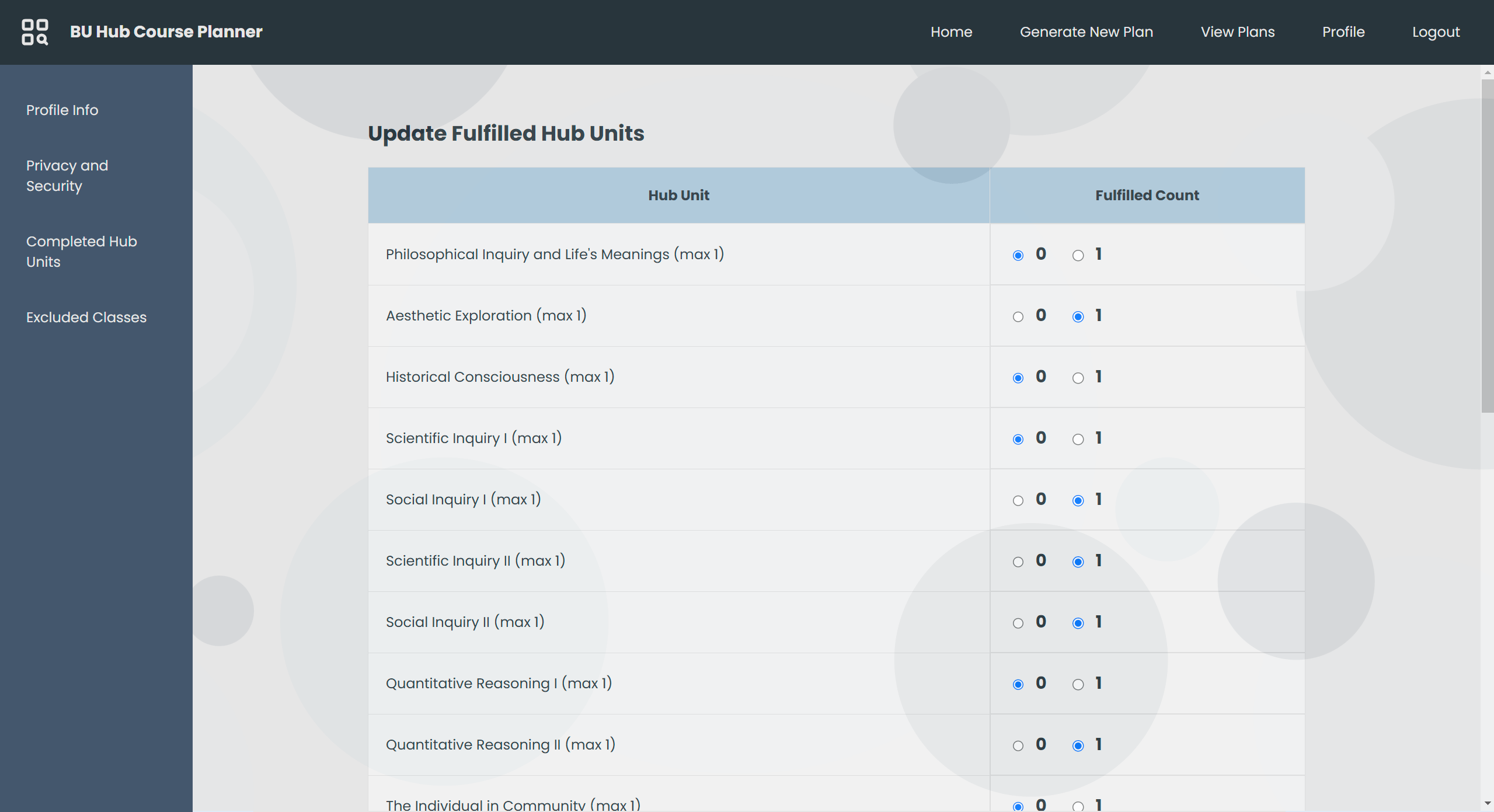Open Privacy and Security section

click(67, 176)
